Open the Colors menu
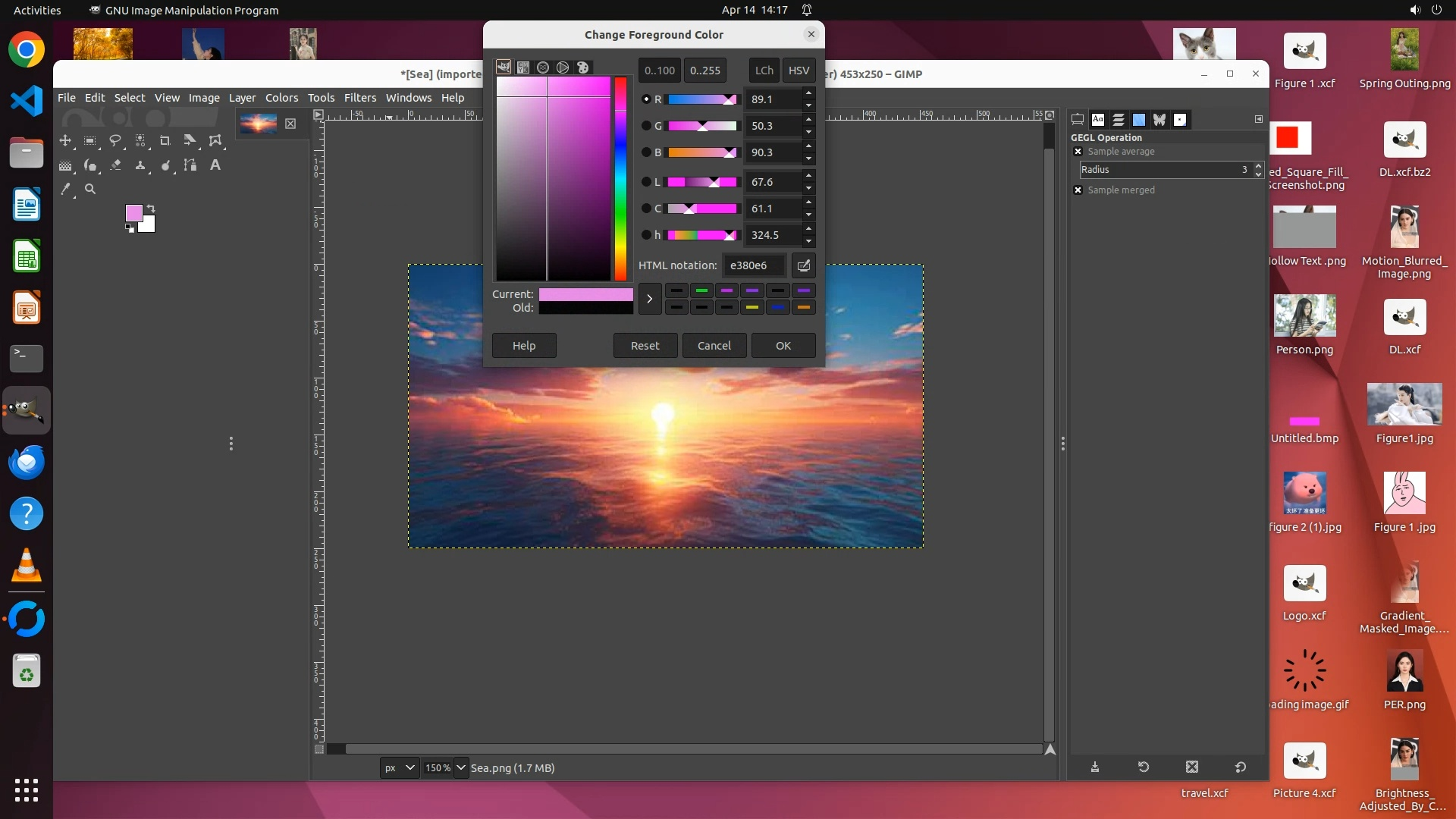Image resolution: width=1456 pixels, height=819 pixels. point(281,98)
